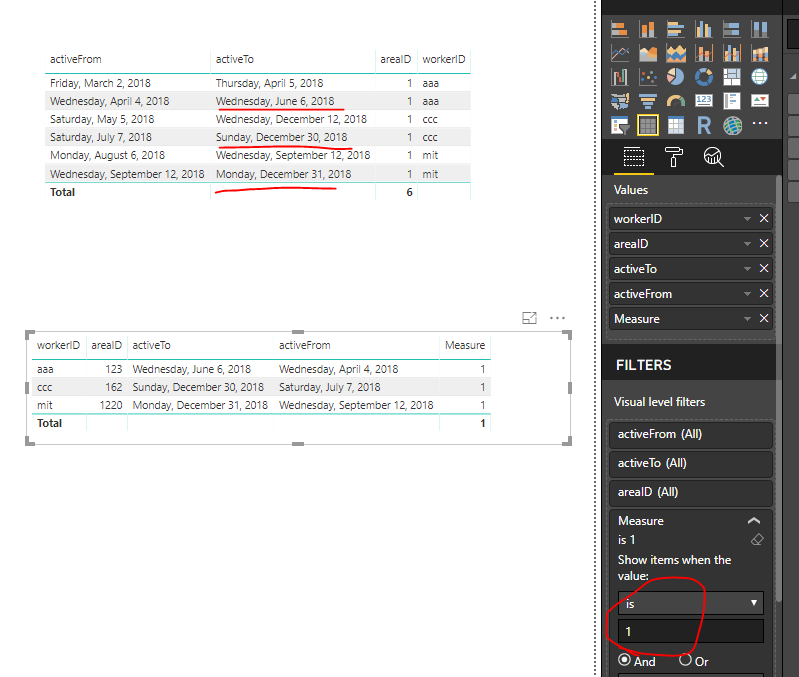The width and height of the screenshot is (799, 677).
Task: Select the card 123 visual
Action: (704, 101)
